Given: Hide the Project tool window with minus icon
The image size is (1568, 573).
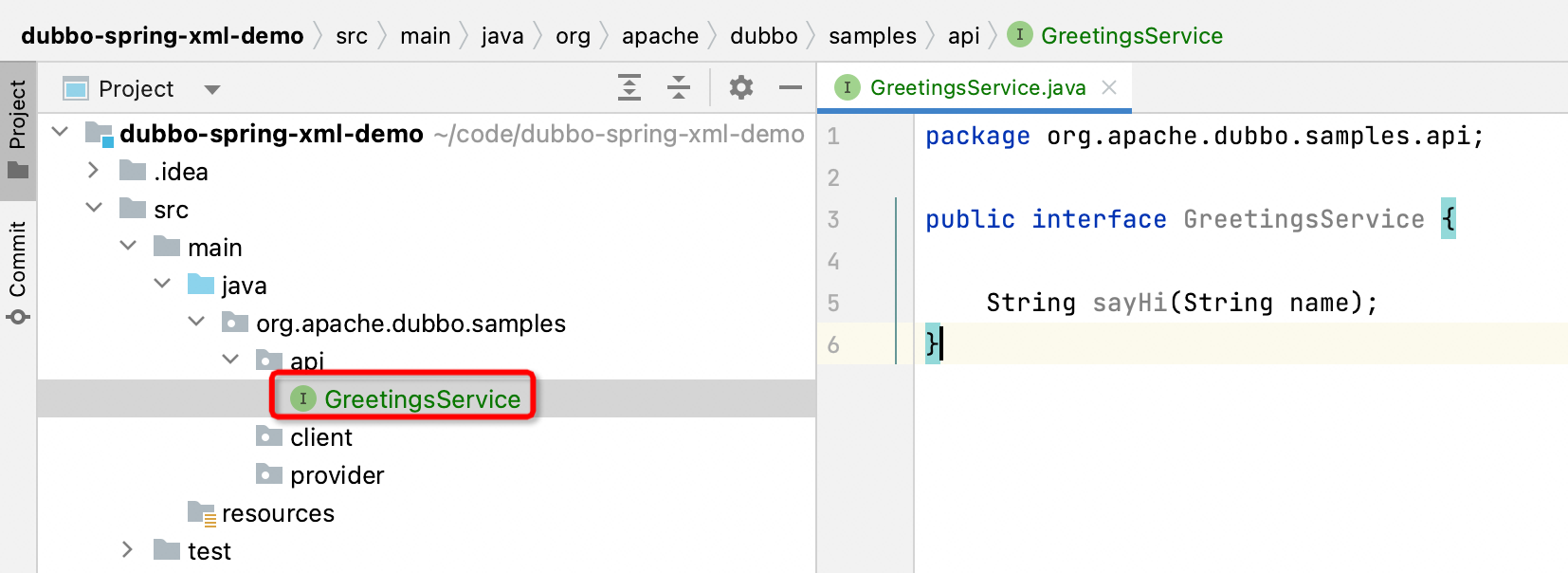Looking at the screenshot, I should pos(790,87).
